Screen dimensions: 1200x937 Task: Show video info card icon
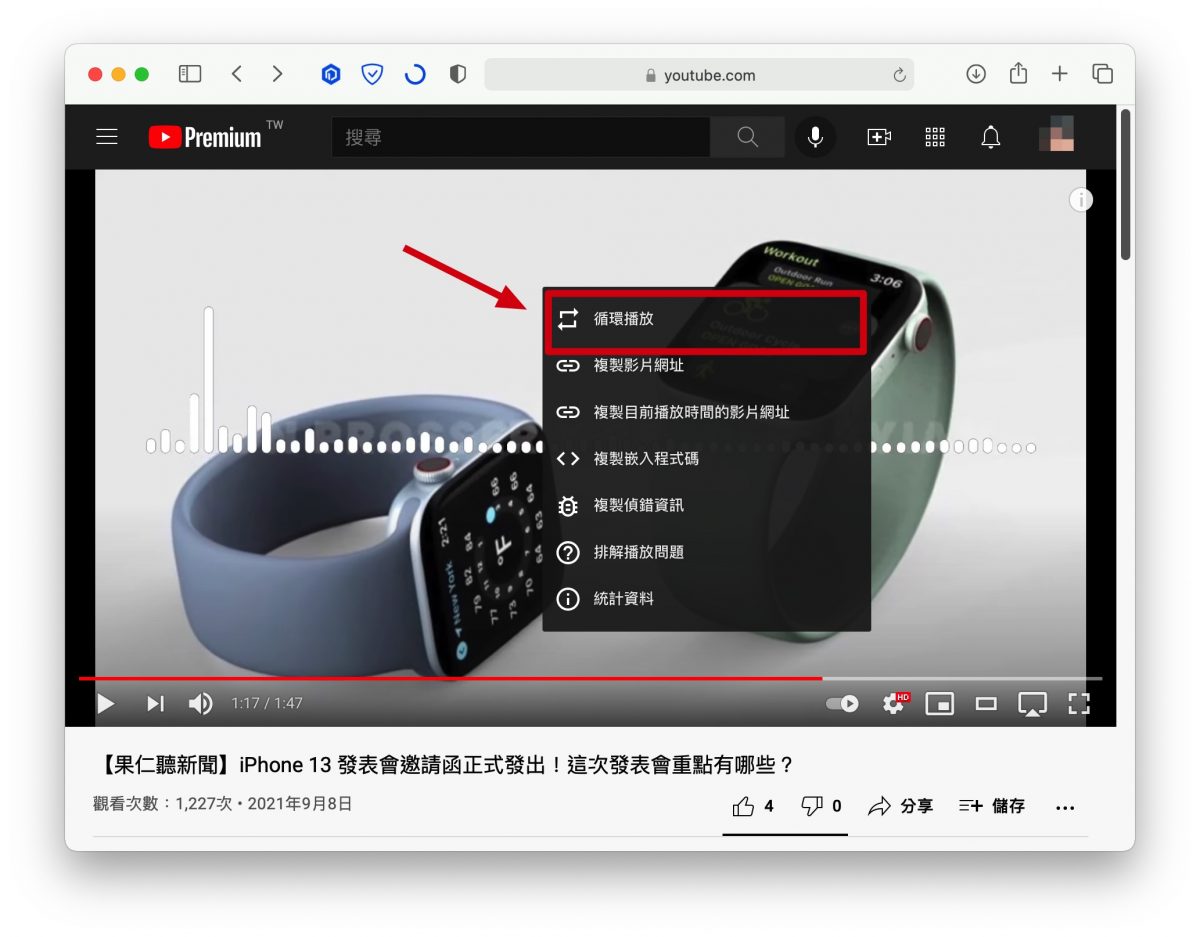tap(1080, 200)
